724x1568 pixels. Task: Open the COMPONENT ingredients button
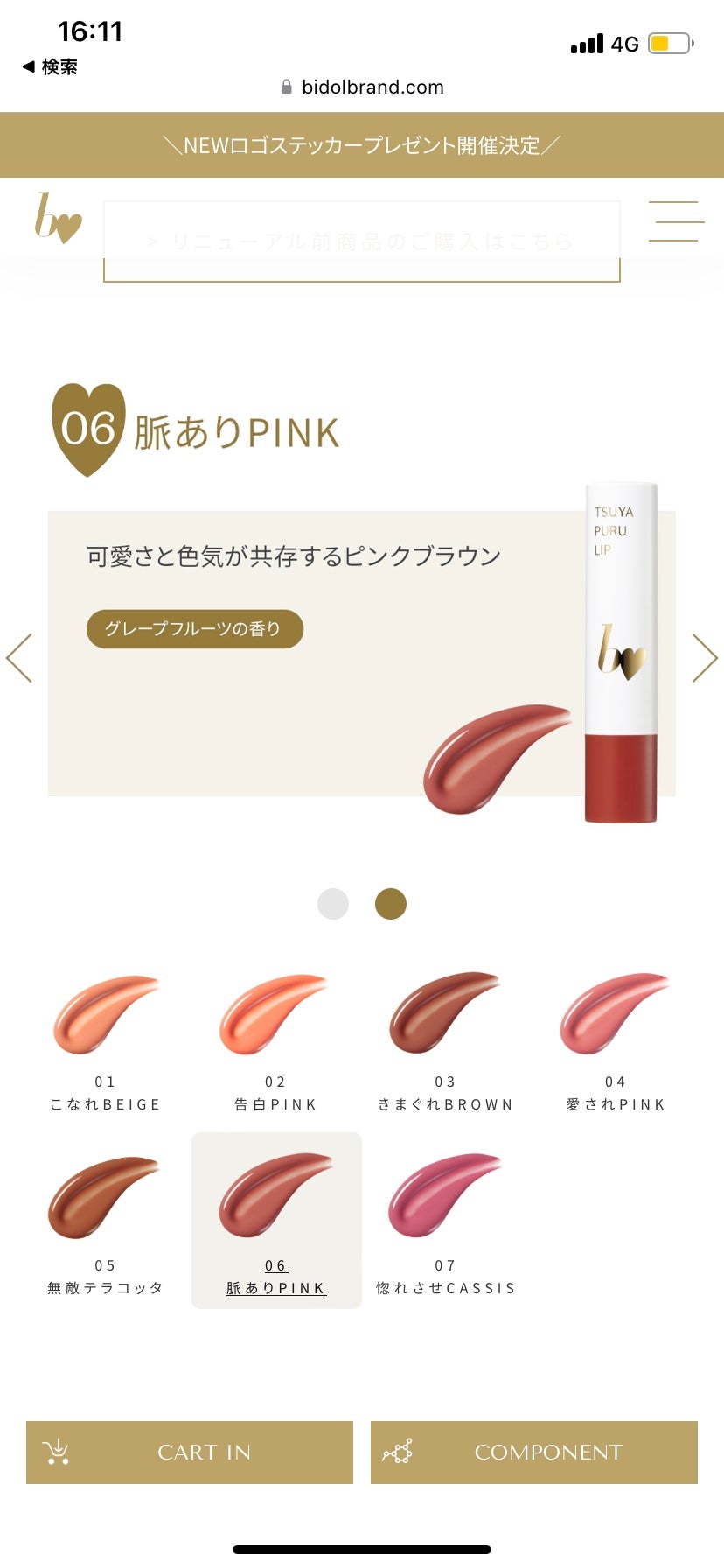coord(534,1452)
